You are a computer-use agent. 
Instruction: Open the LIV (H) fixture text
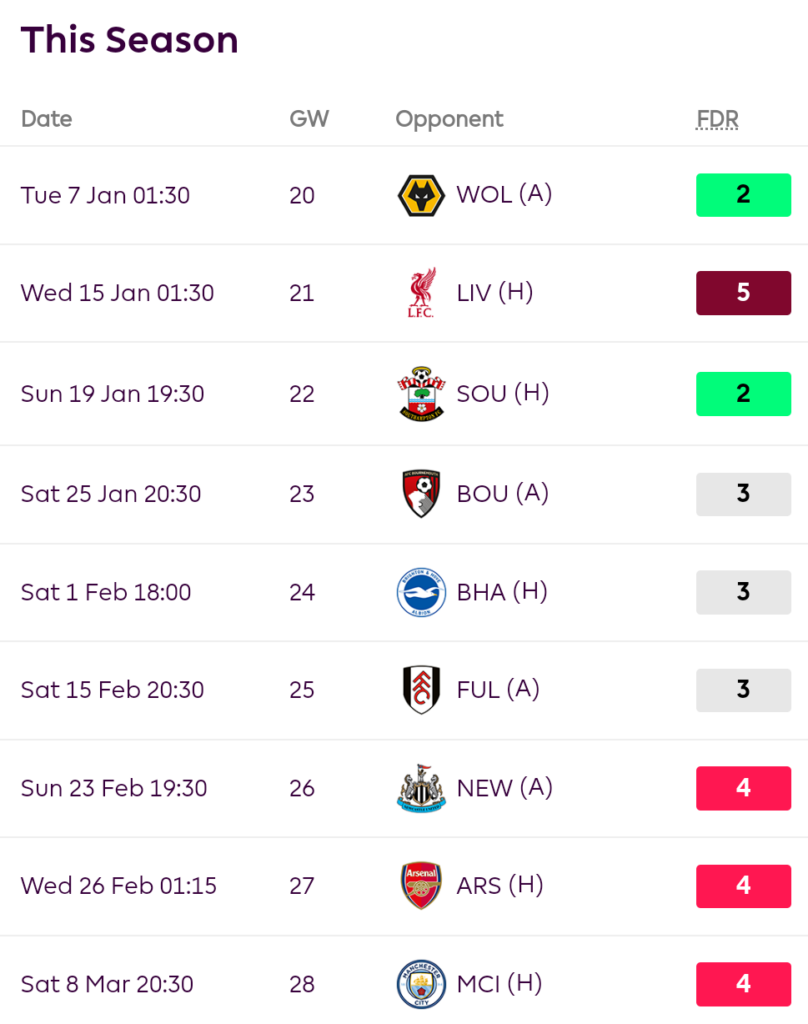495,293
